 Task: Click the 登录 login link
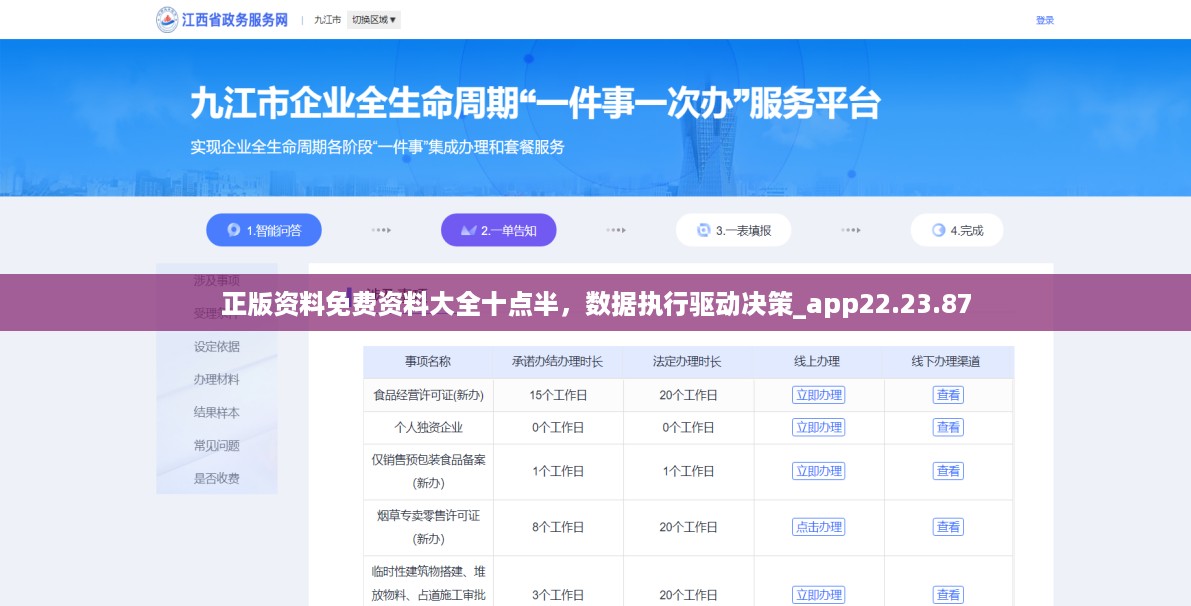click(1044, 21)
